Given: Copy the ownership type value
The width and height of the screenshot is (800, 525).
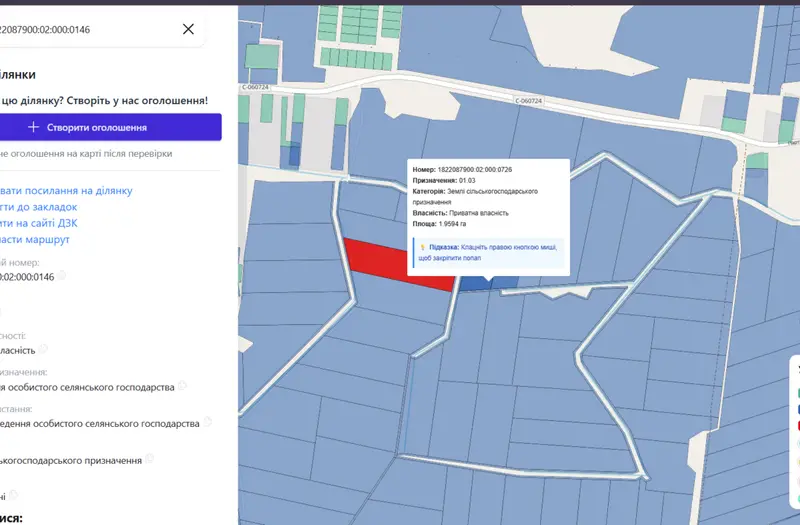Looking at the screenshot, I should [43, 349].
